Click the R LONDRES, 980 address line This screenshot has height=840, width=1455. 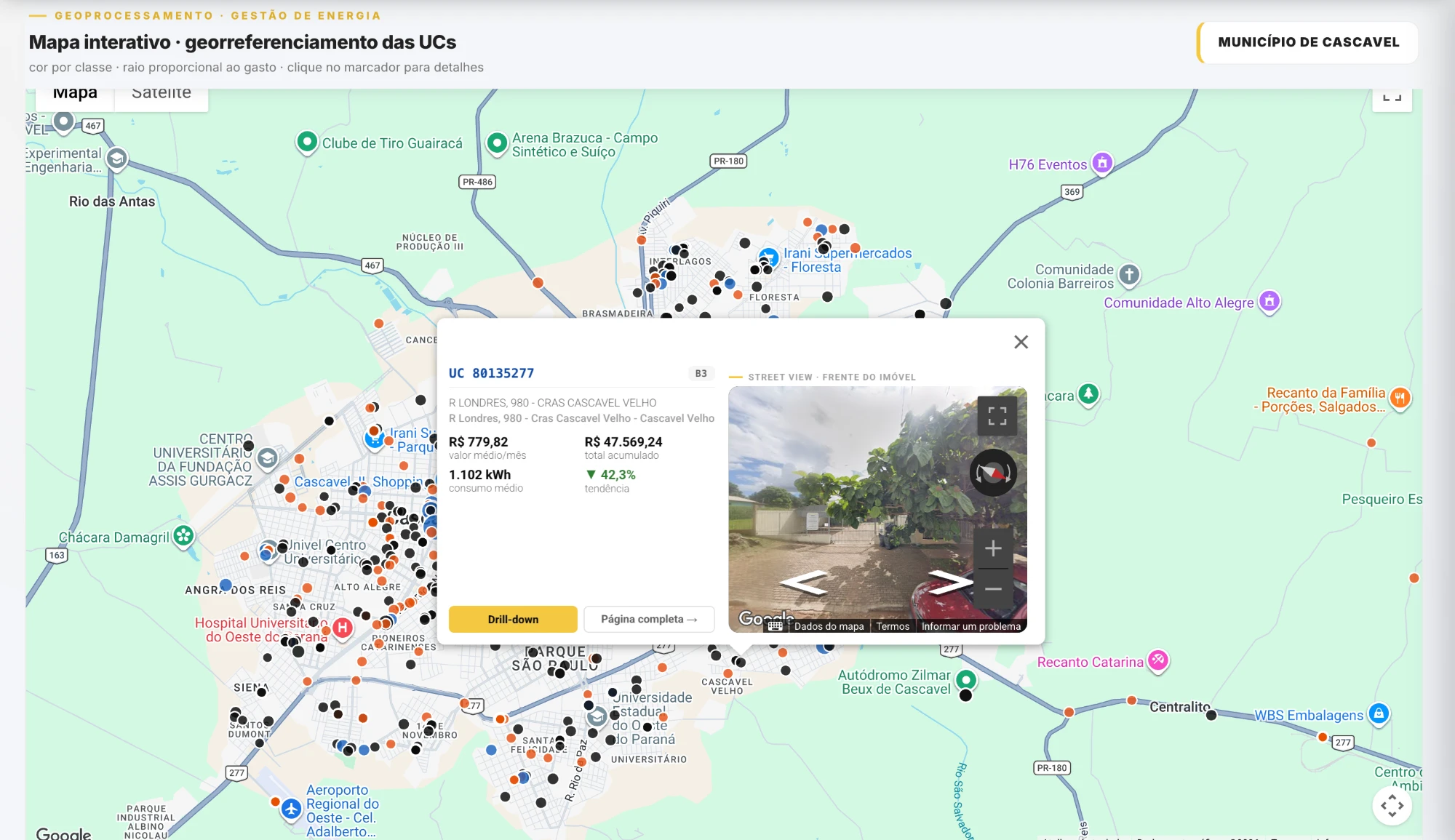tap(552, 402)
